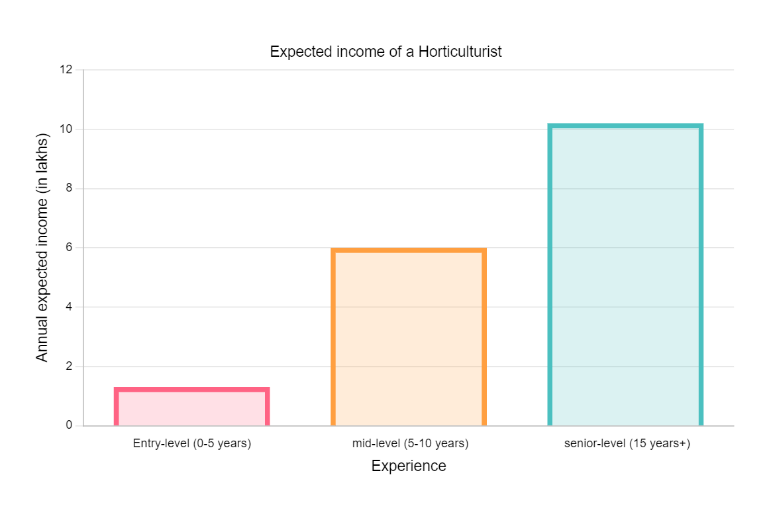Select the 'Entry-level (0-5 years)' axis label
Image resolution: width=769 pixels, height=510 pixels.
point(192,443)
